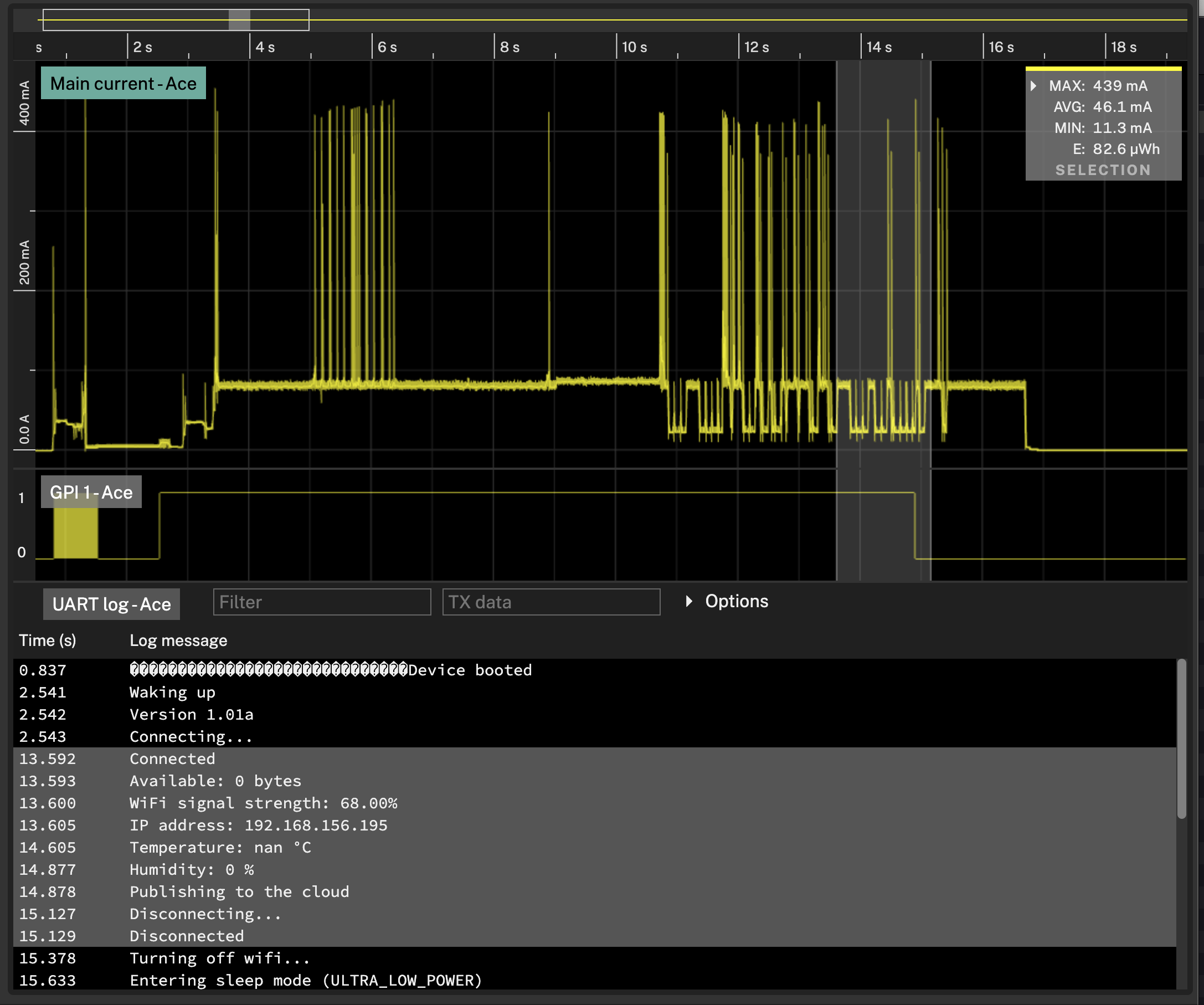Click the Main current - Ace label
1204x1005 pixels.
[124, 84]
